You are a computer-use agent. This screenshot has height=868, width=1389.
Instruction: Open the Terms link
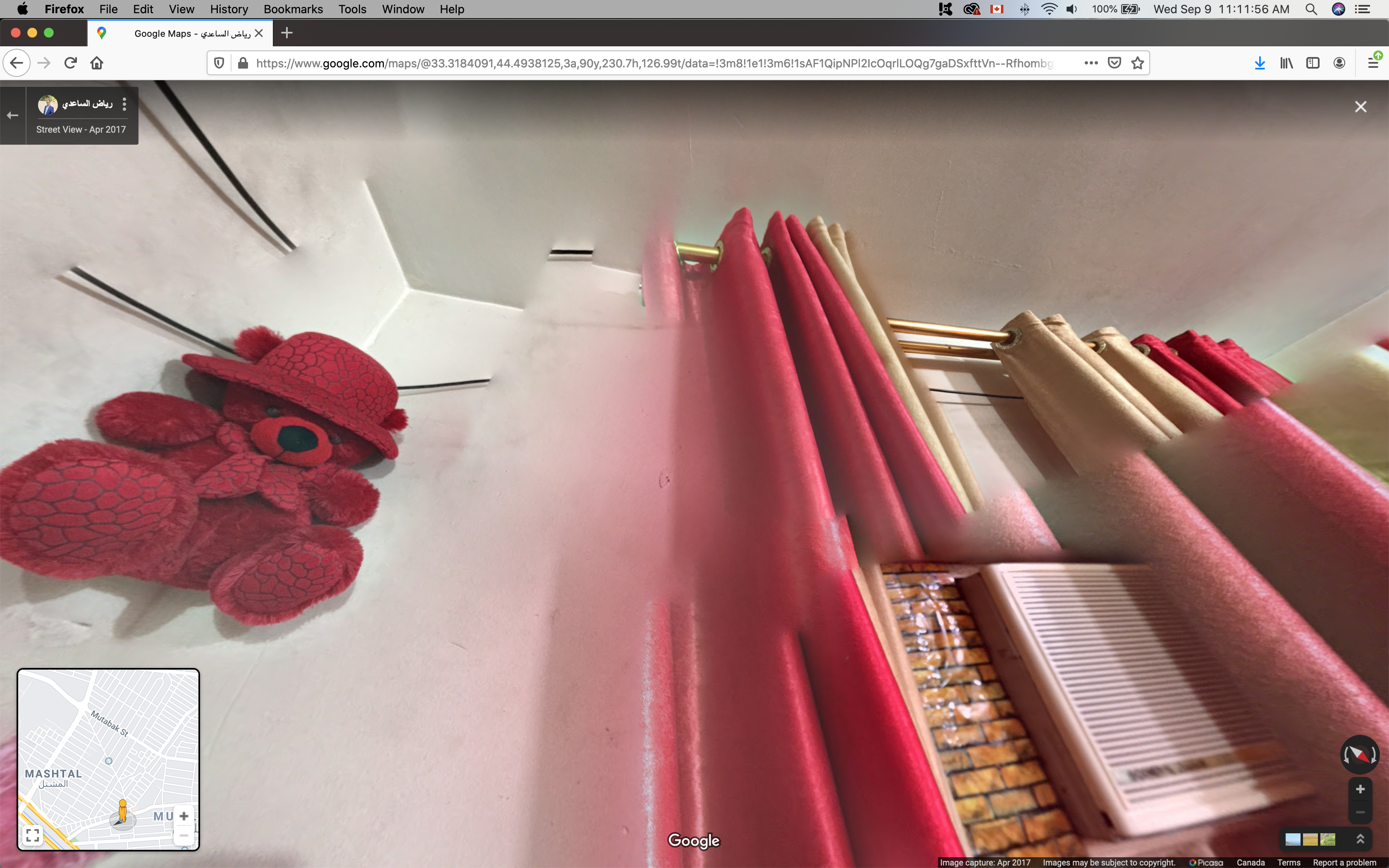(1289, 862)
